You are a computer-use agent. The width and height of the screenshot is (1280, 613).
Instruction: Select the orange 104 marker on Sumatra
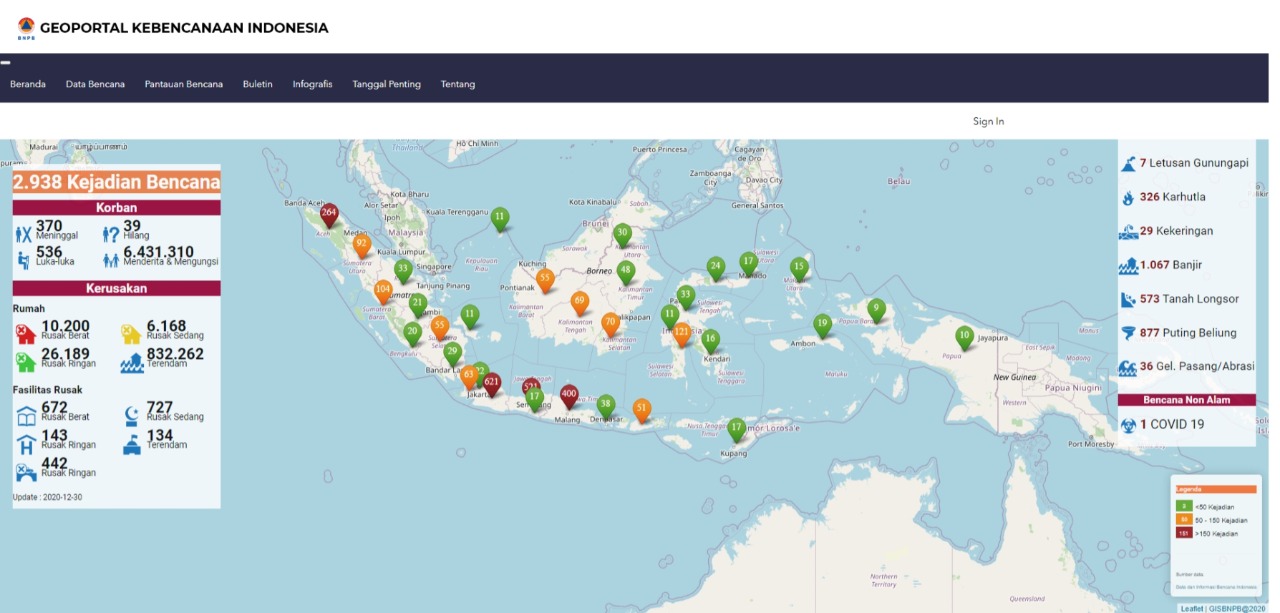coord(383,289)
